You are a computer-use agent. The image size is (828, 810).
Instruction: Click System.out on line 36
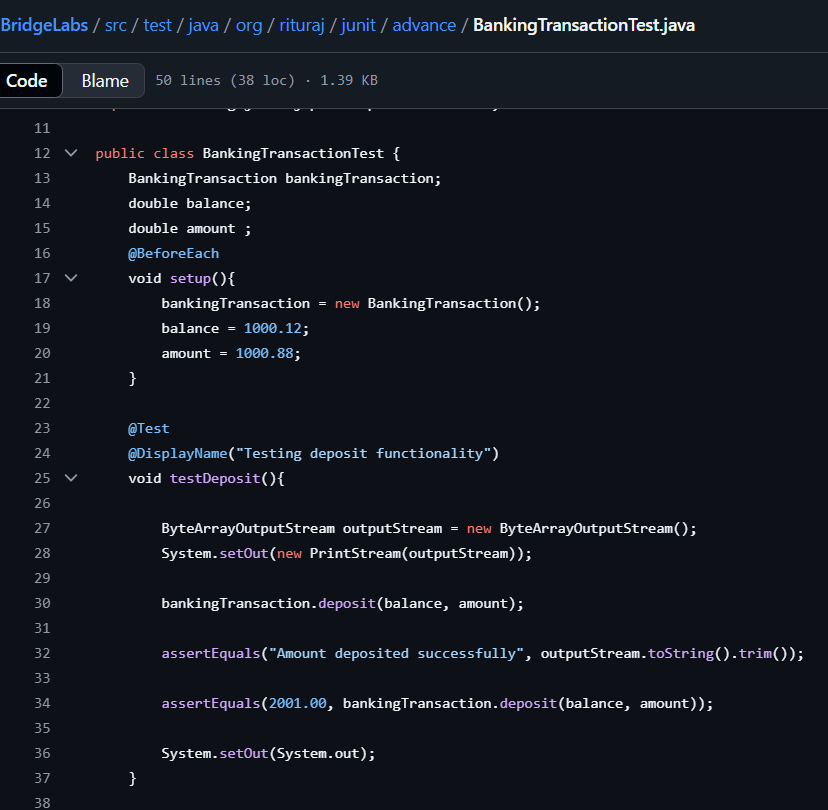pos(318,754)
